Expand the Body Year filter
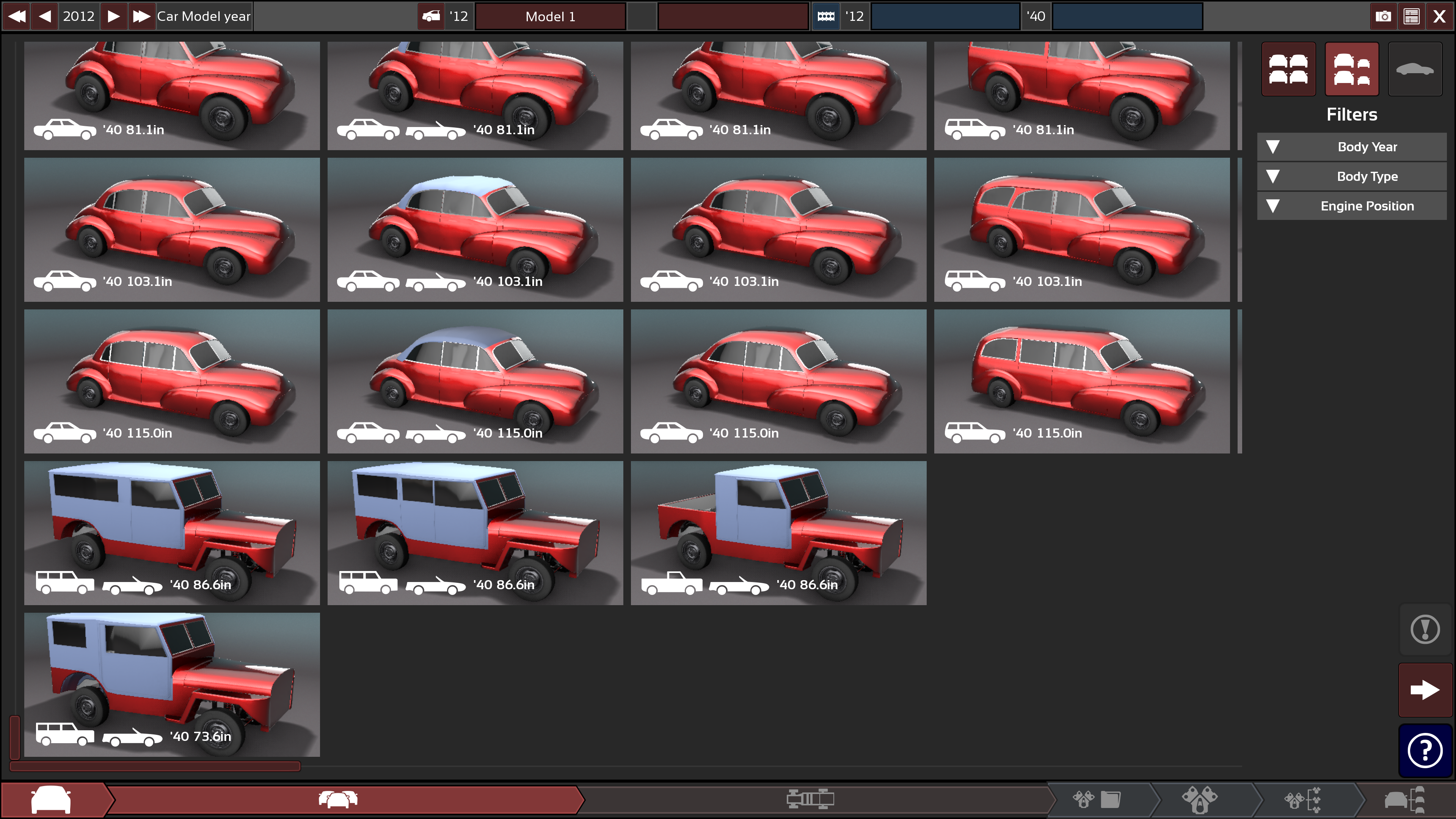This screenshot has width=1456, height=819. (x=1351, y=147)
